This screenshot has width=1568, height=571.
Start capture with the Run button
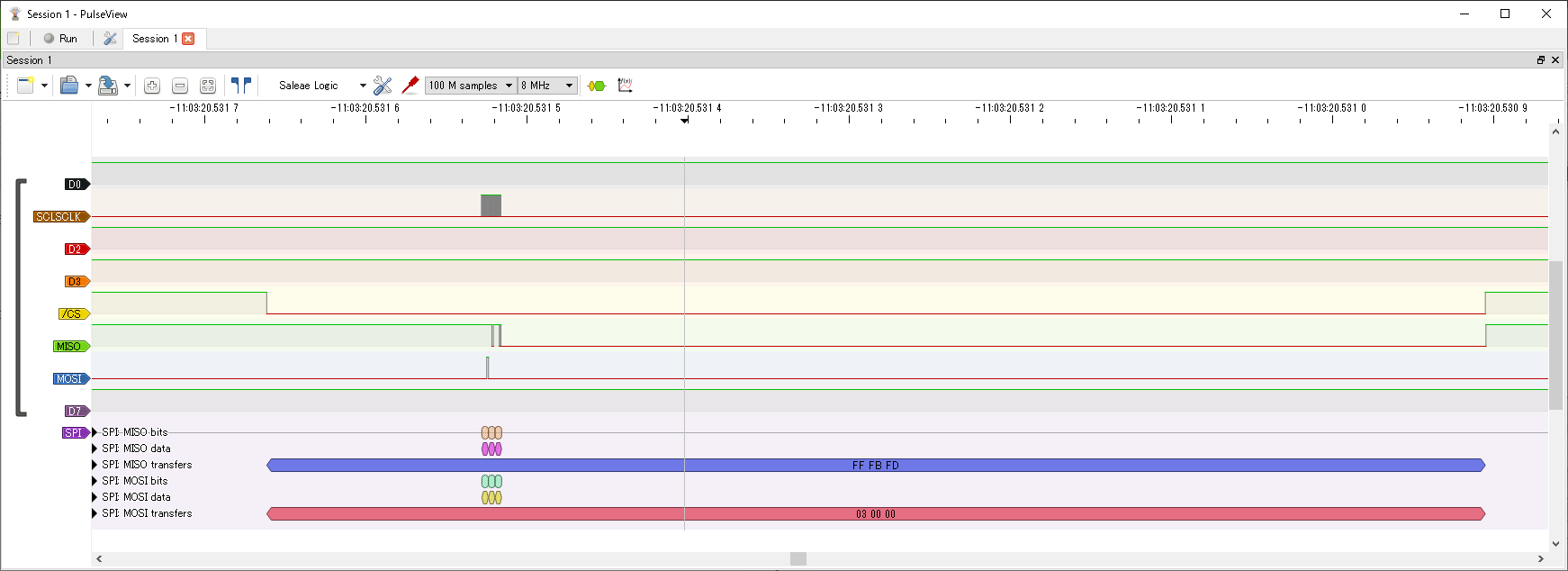point(60,39)
